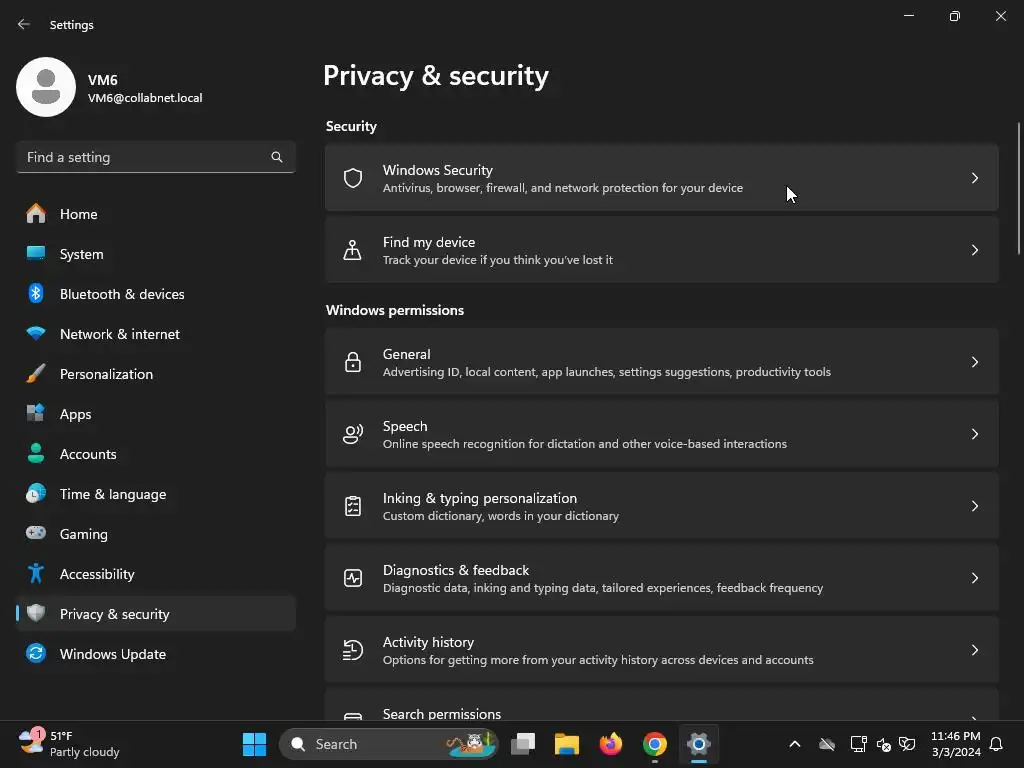Click the Time & language clock icon

36,494
